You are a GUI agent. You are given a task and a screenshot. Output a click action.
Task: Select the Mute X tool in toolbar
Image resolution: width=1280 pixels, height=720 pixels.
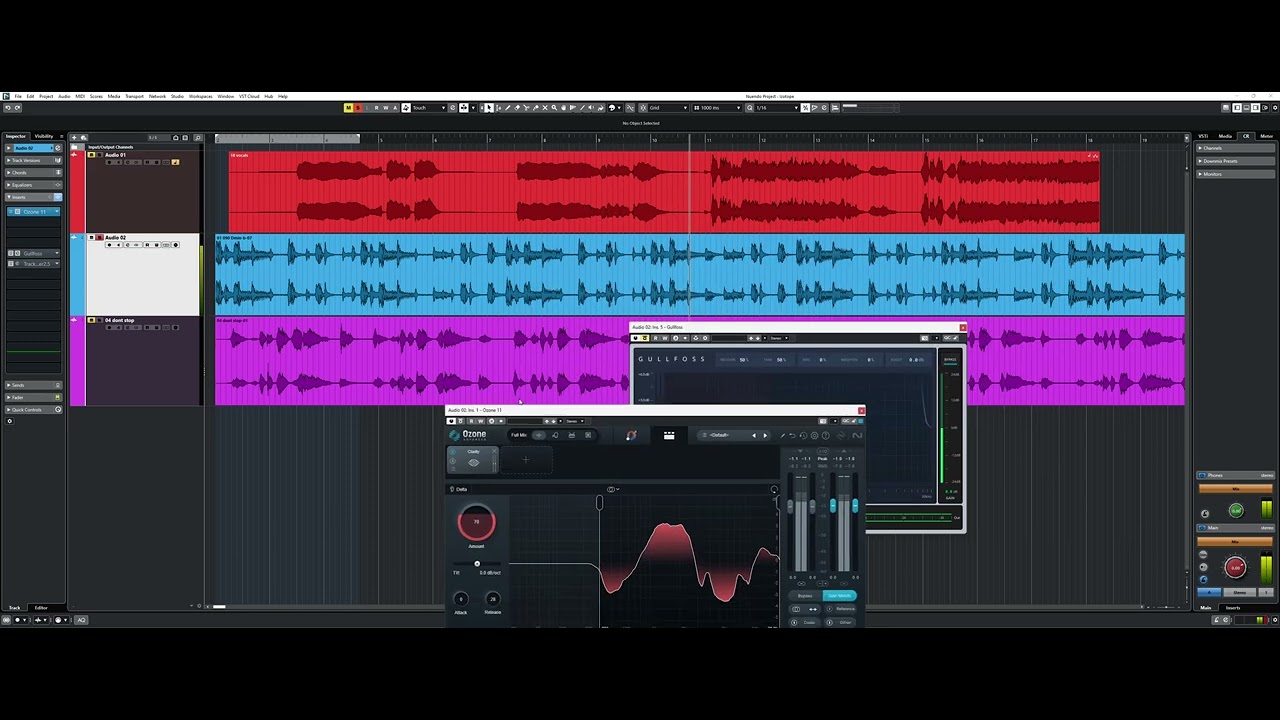pyautogui.click(x=544, y=107)
